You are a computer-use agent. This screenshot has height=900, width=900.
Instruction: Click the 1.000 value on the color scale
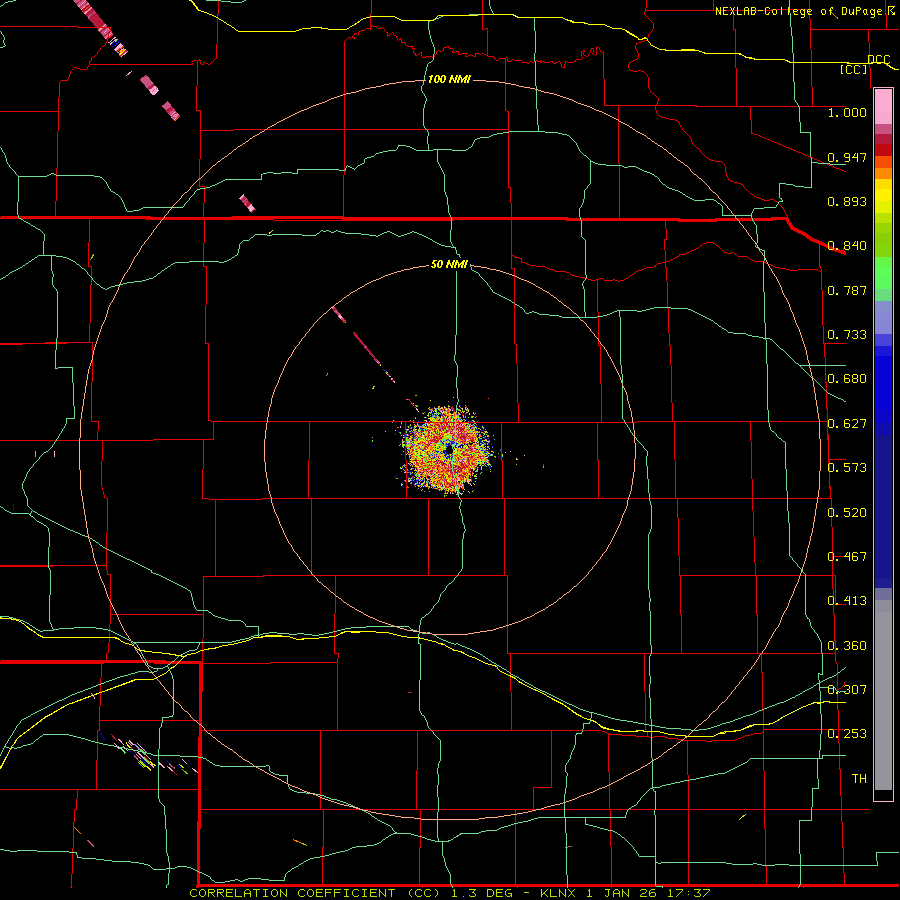(x=847, y=112)
